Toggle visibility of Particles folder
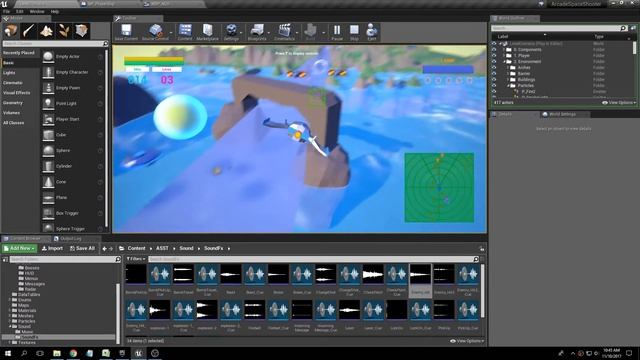The width and height of the screenshot is (640, 360). [494, 86]
